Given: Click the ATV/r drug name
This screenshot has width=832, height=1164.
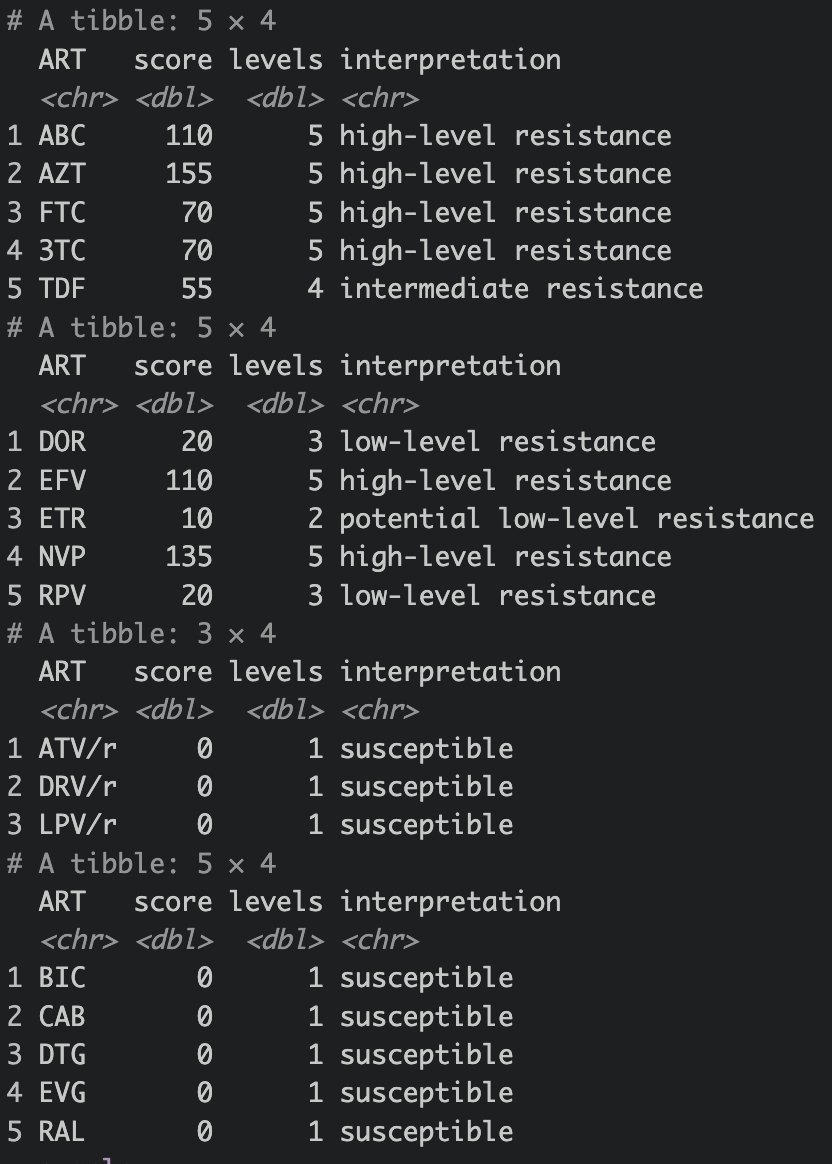Looking at the screenshot, I should coord(78,749).
